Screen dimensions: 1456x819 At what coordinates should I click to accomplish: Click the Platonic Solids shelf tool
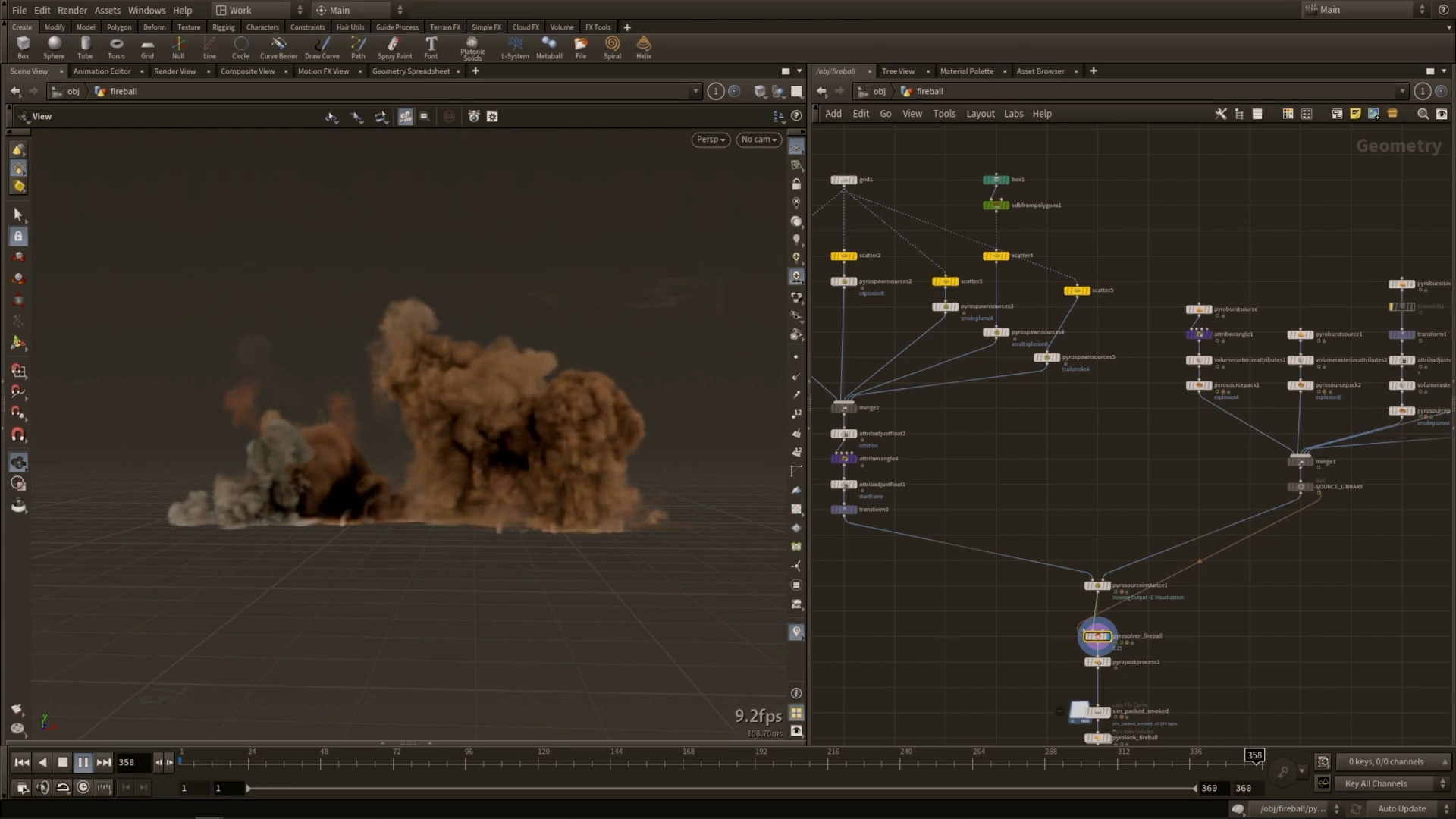pyautogui.click(x=472, y=47)
